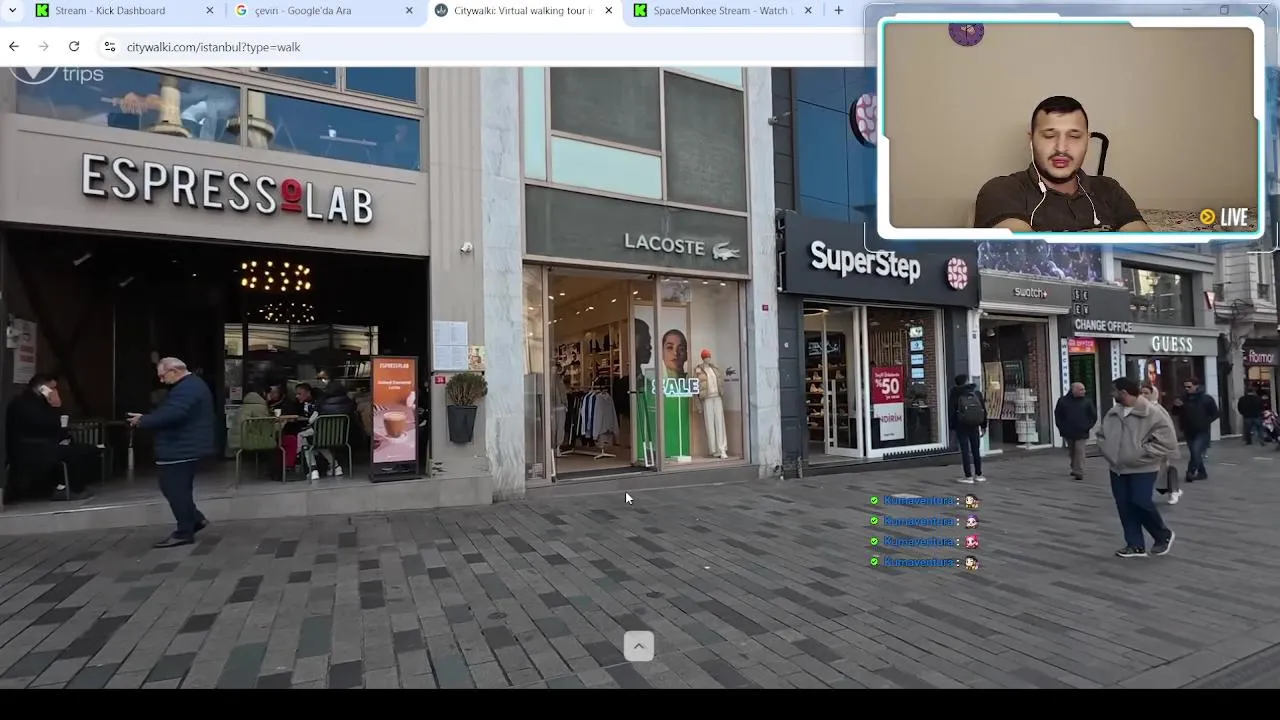The height and width of the screenshot is (720, 1280).
Task: Expand the panel with the up-chevron button
Action: pyautogui.click(x=639, y=646)
